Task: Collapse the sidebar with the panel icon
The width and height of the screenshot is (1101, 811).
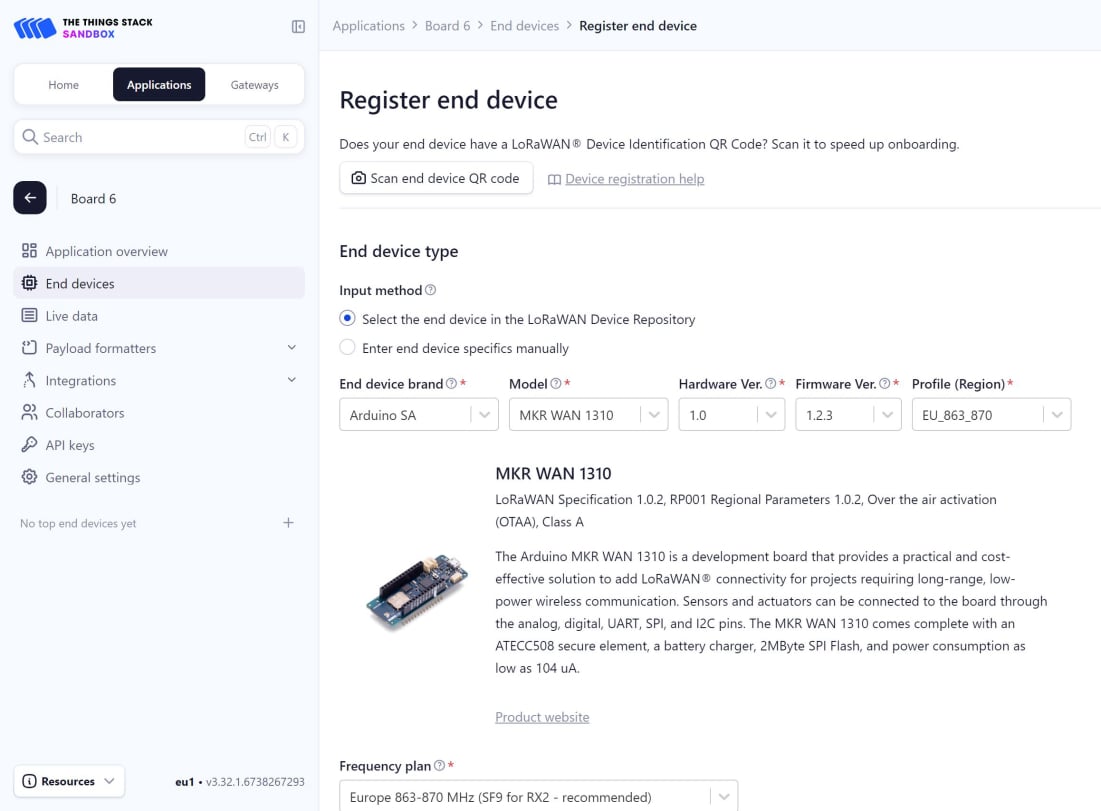Action: click(x=298, y=27)
